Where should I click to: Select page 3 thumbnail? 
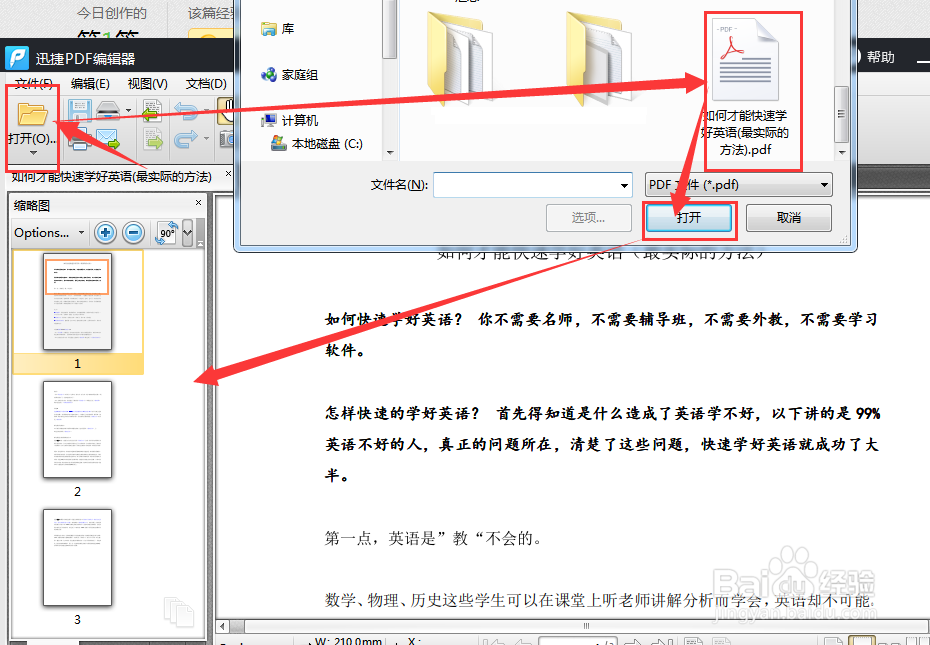[77, 558]
